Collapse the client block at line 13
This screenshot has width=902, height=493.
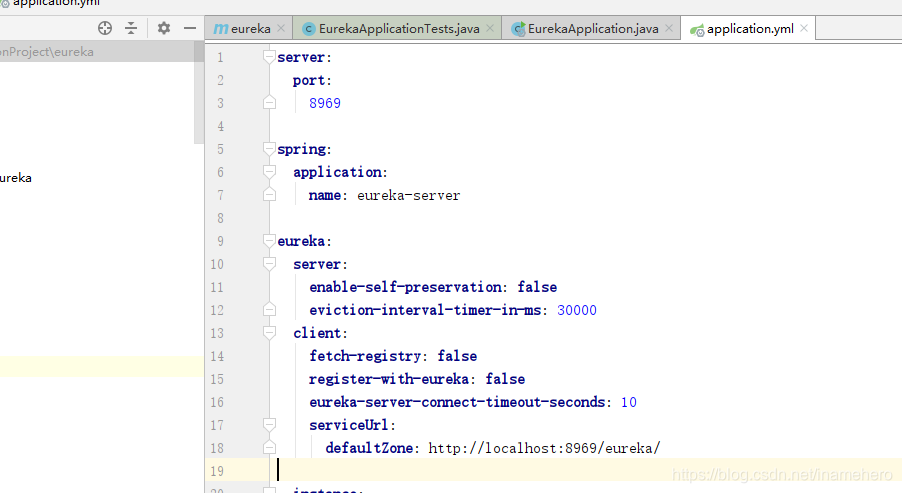pos(269,333)
